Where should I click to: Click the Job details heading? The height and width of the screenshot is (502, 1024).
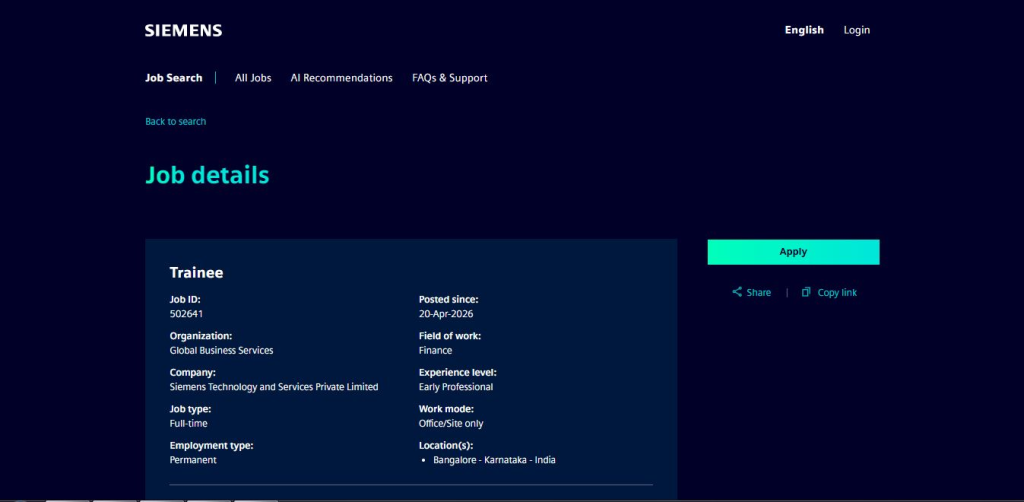coord(207,176)
